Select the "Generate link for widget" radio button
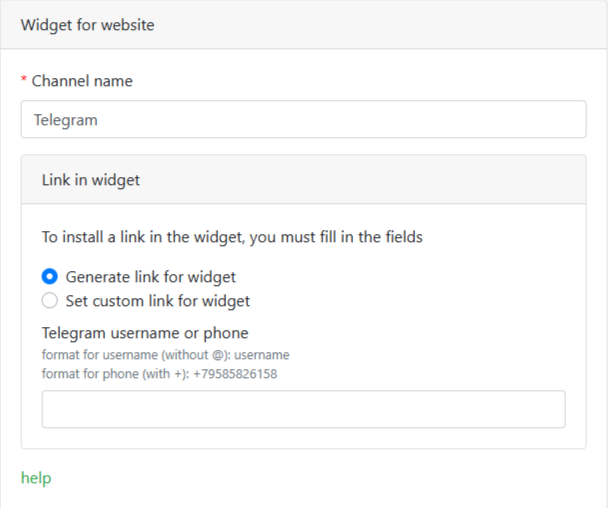The height and width of the screenshot is (508, 608). (x=50, y=277)
